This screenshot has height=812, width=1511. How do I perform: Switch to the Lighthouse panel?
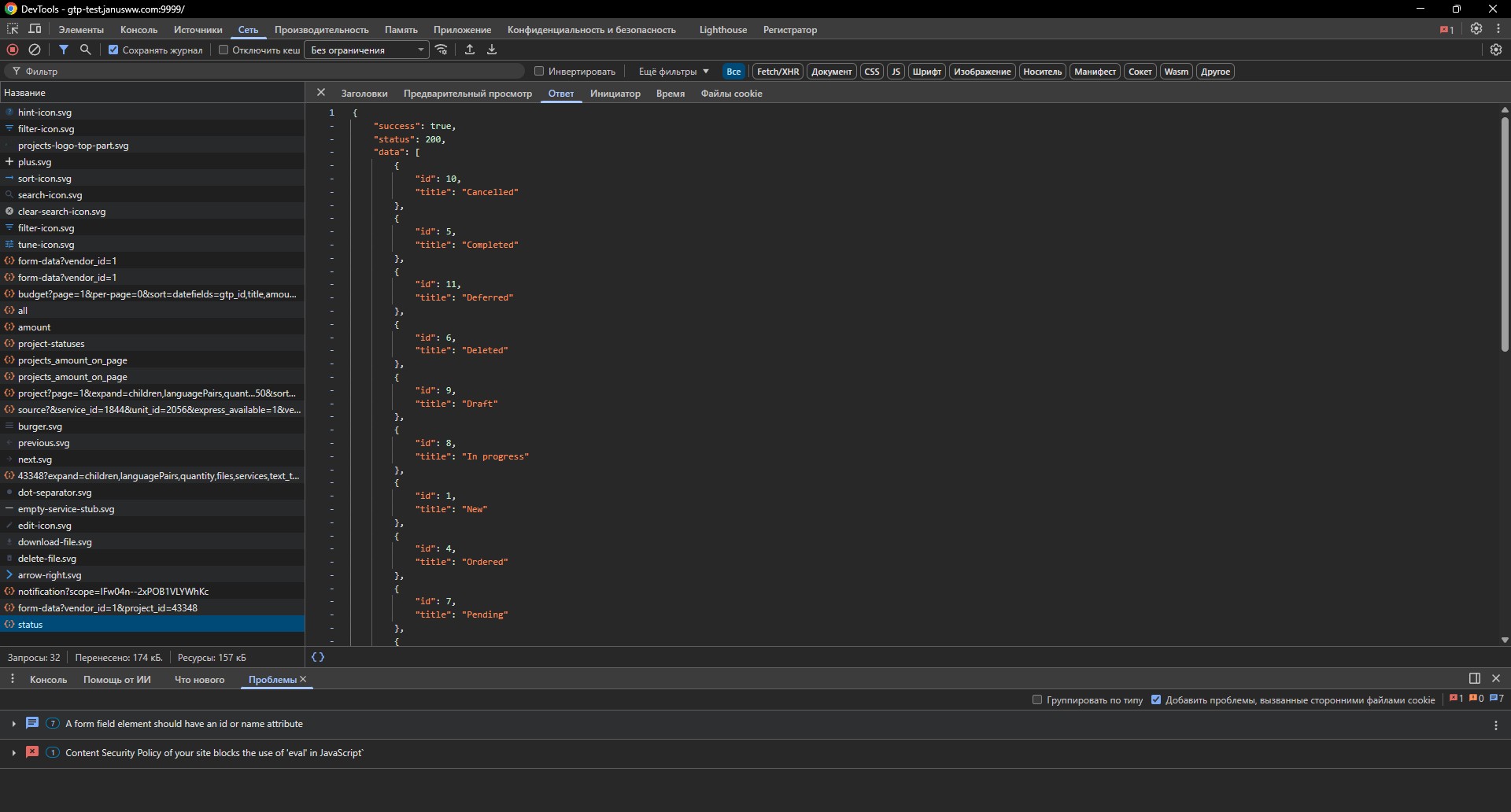722,29
